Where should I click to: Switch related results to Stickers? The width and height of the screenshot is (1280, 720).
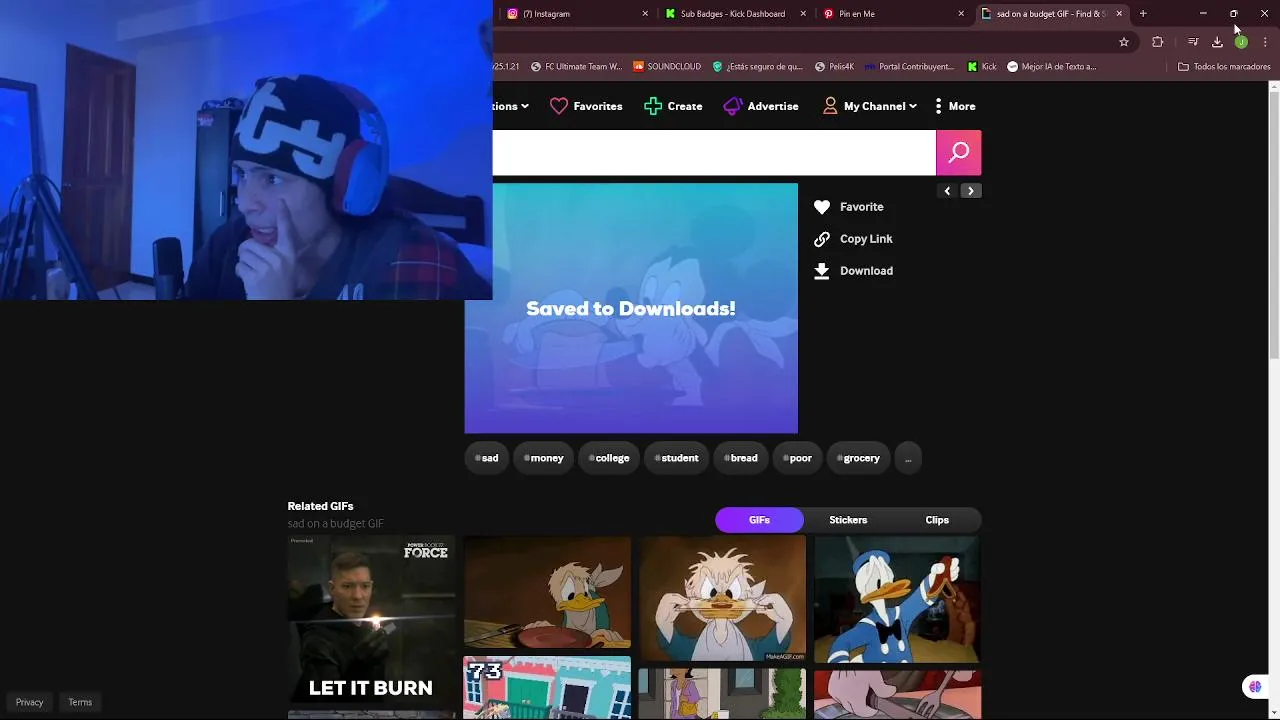[x=848, y=520]
